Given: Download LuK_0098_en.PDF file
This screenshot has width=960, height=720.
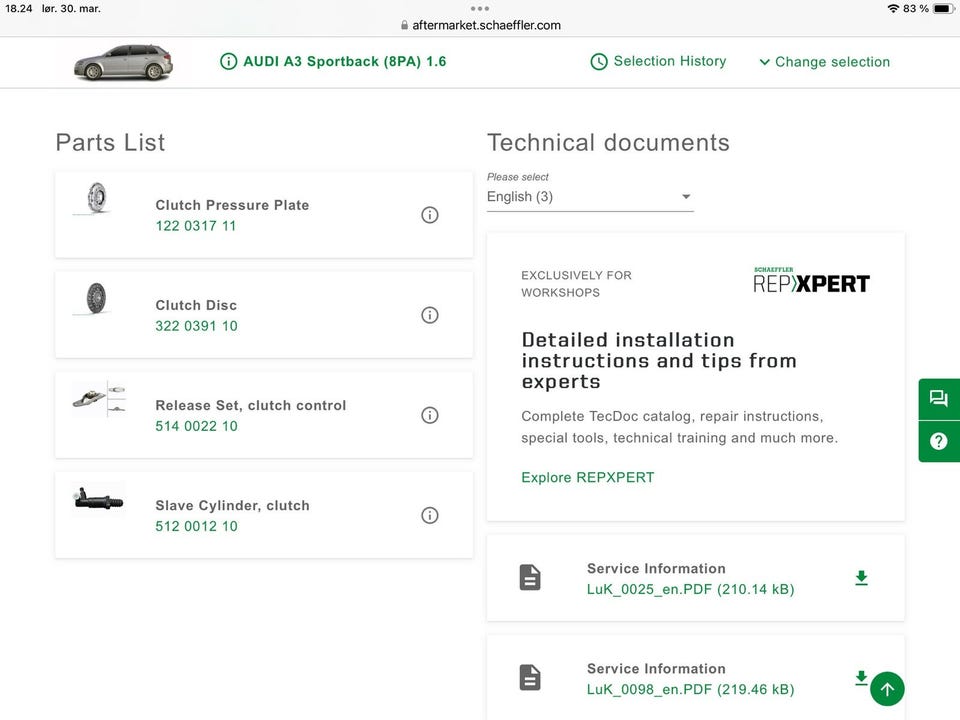Looking at the screenshot, I should [861, 677].
